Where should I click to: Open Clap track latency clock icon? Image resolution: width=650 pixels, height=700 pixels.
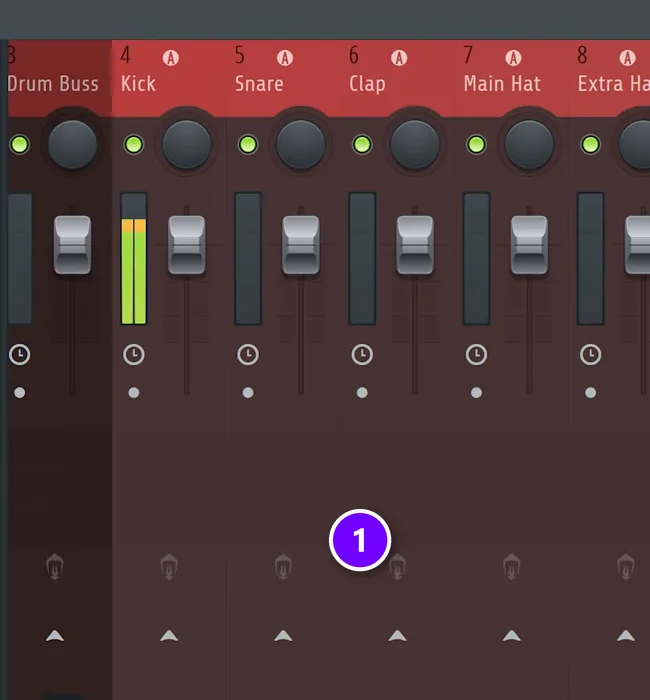pos(362,354)
